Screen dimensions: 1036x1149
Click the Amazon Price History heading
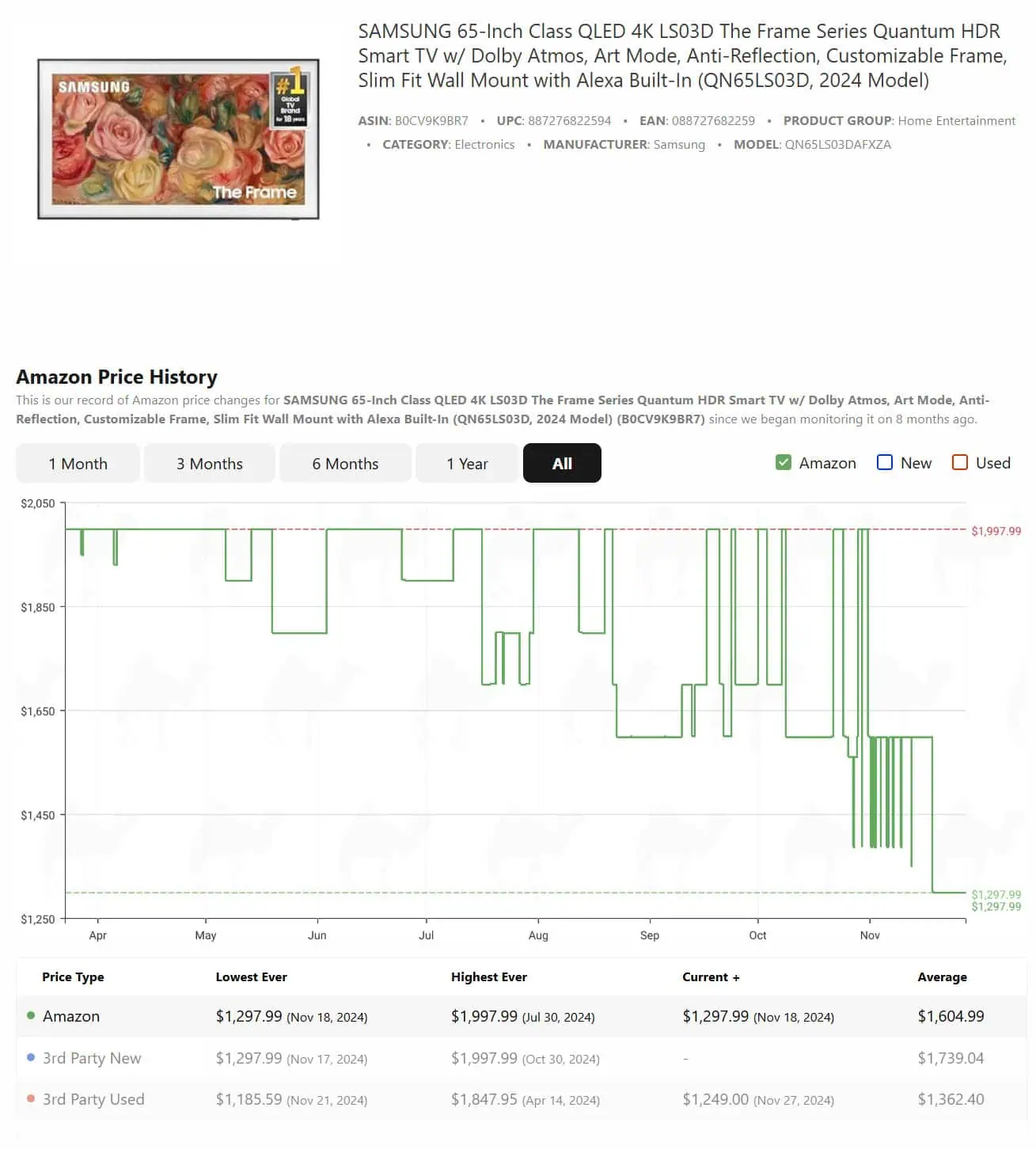point(117,377)
